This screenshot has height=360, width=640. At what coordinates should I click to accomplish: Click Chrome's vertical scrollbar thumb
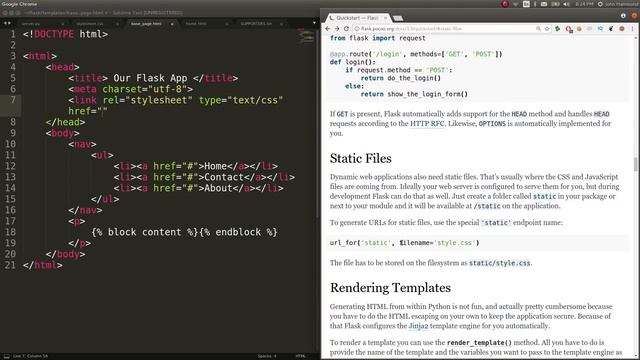[636, 164]
